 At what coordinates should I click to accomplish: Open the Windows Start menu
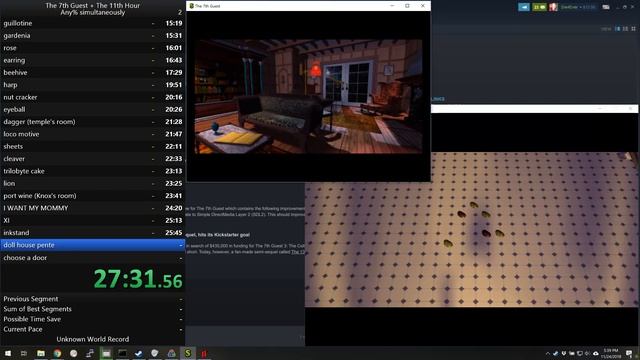point(8,353)
